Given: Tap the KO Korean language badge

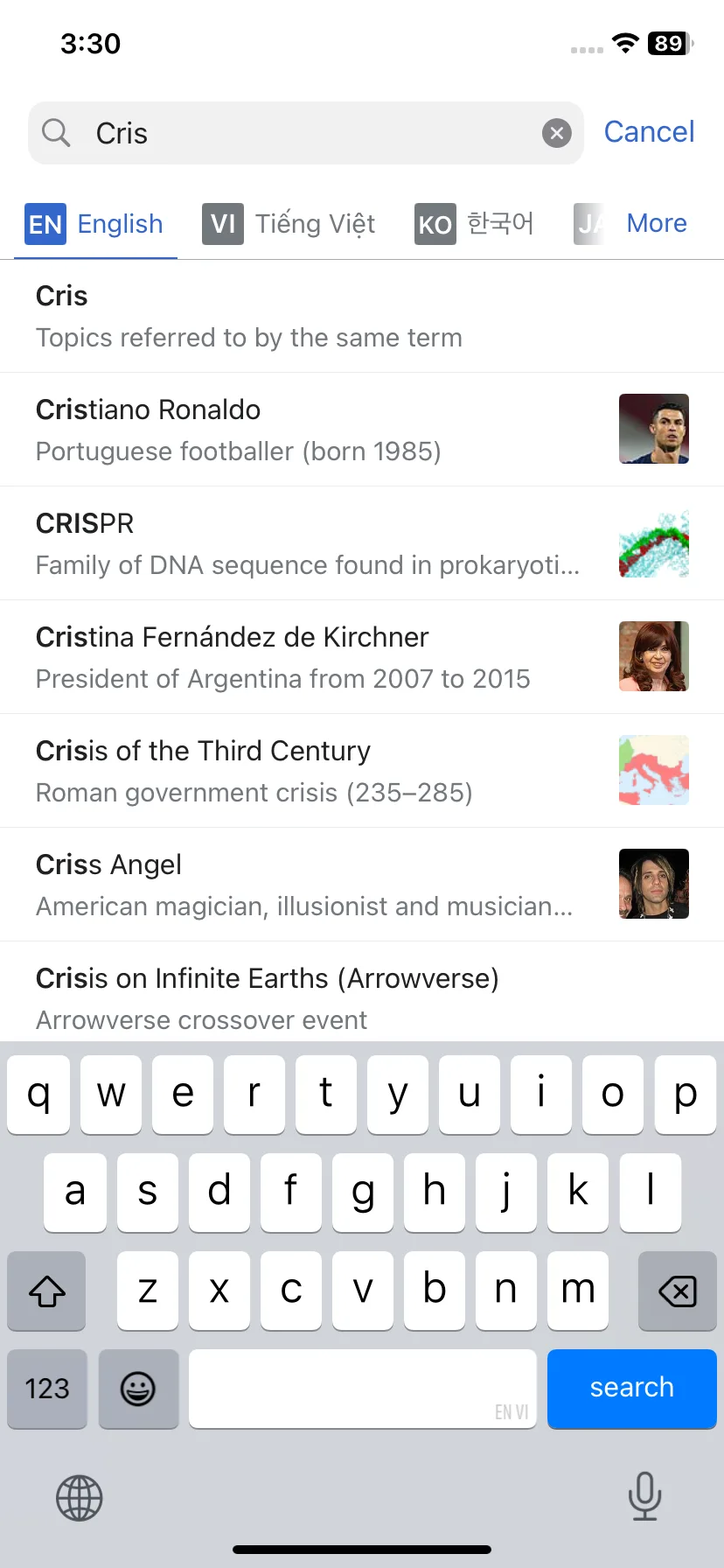Looking at the screenshot, I should 435,224.
